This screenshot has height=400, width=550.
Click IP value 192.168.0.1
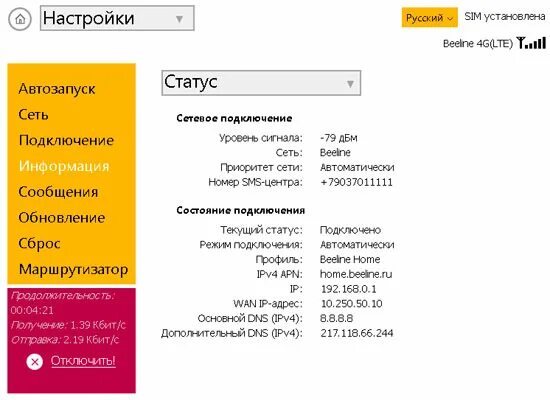point(349,289)
